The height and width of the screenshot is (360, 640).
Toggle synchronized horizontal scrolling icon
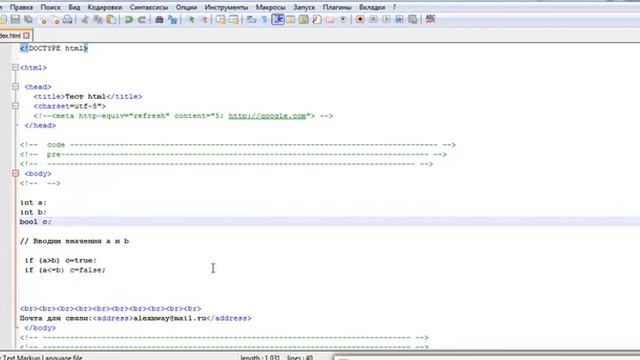[234, 19]
